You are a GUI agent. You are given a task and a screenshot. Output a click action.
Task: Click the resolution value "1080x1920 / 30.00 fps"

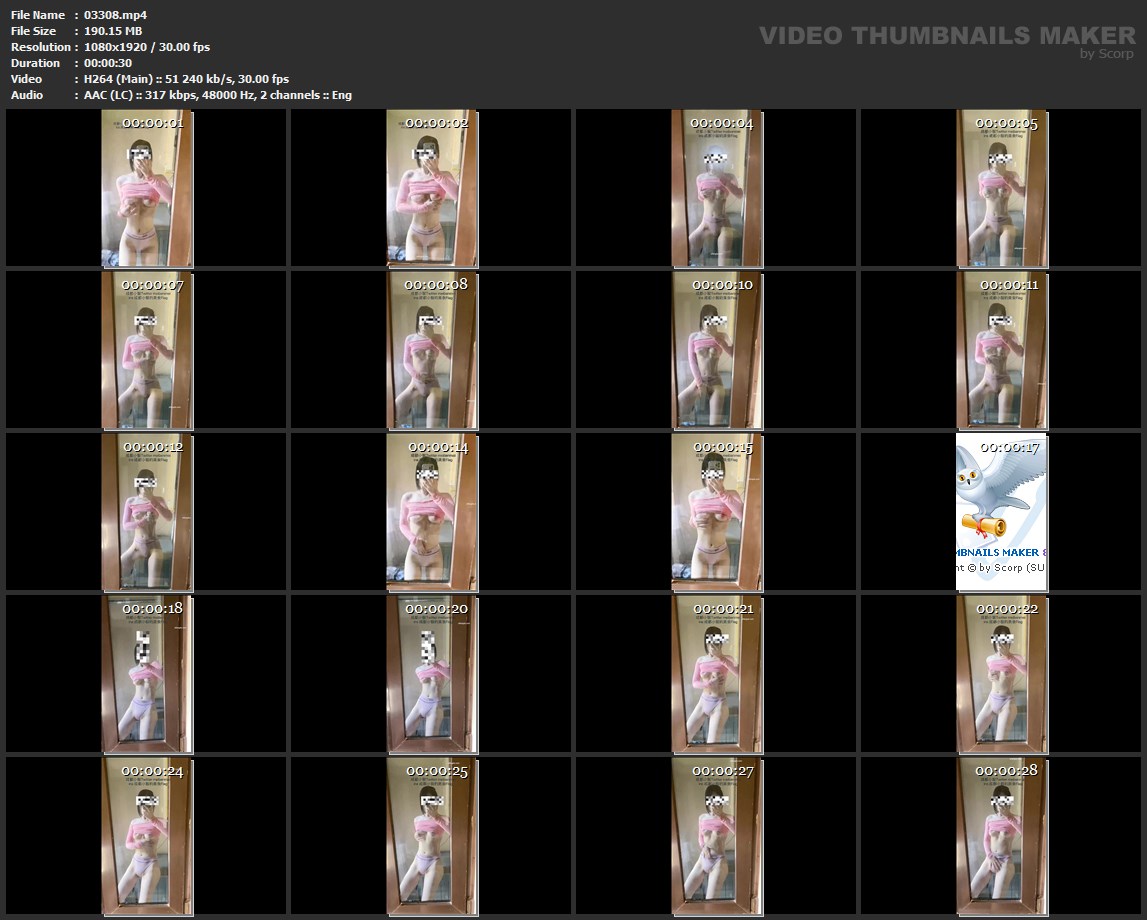[147, 47]
